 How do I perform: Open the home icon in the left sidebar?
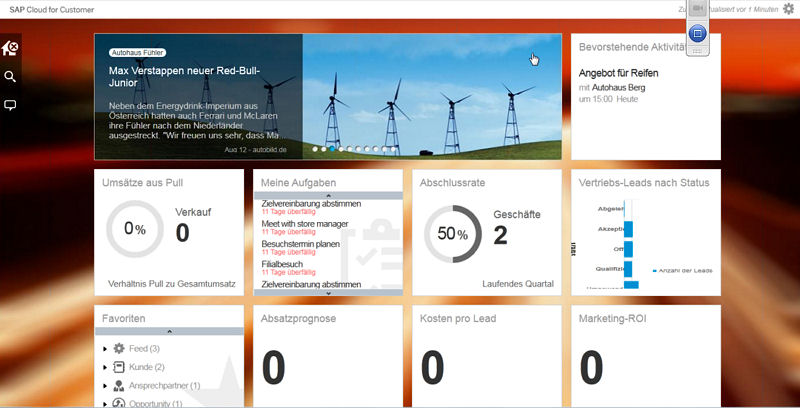(10, 48)
